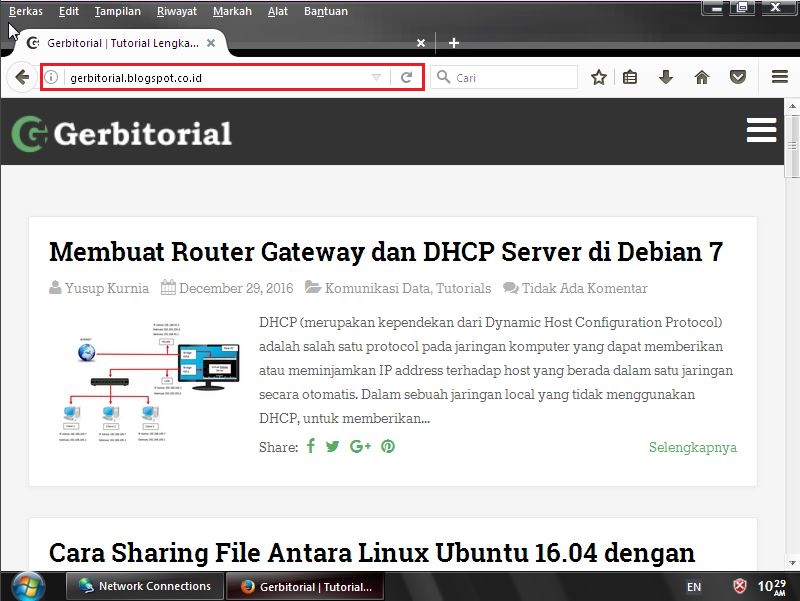Click the taskbar clock 10:29 AM

(771, 587)
